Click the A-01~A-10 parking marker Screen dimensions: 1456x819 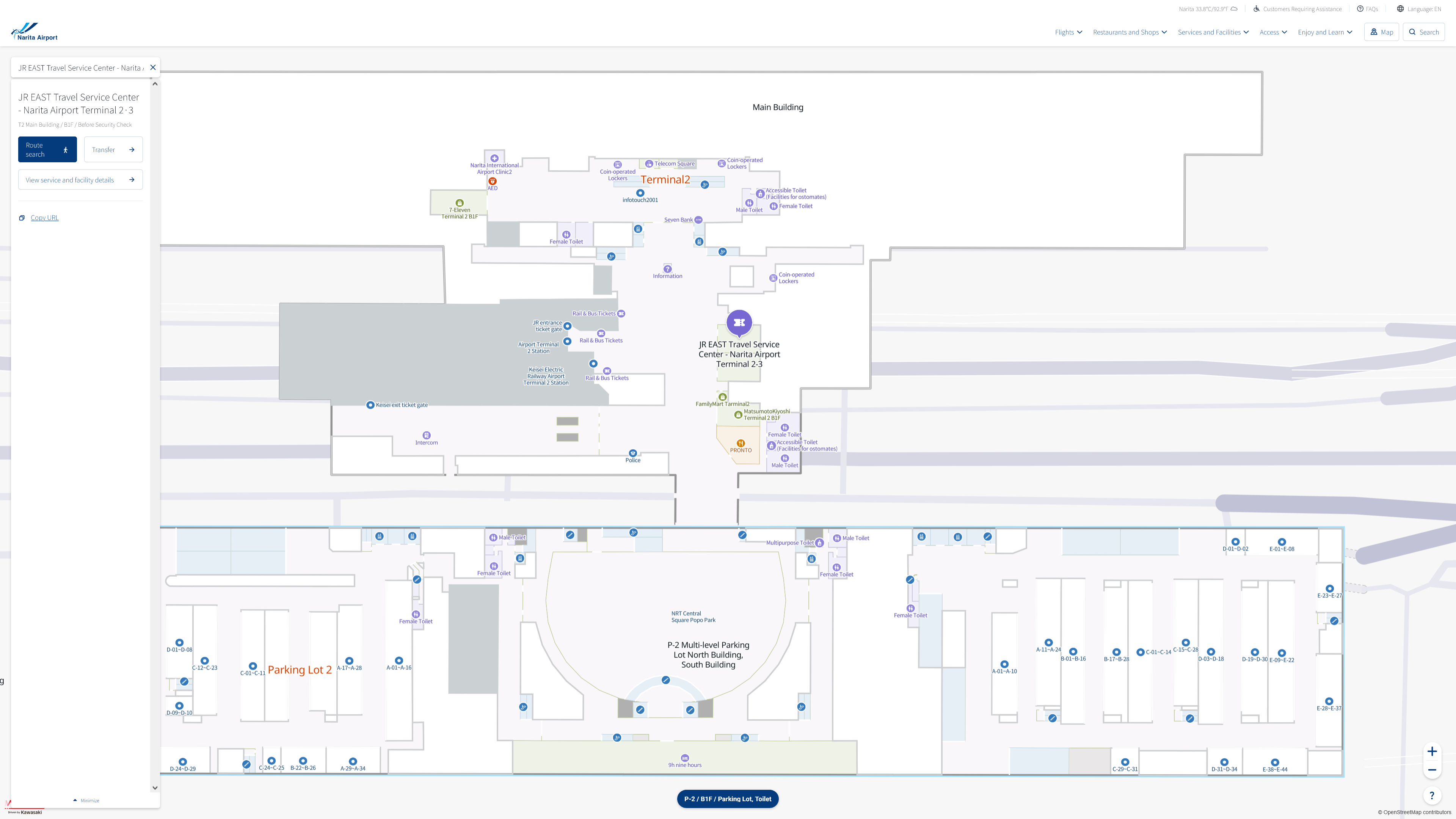click(1004, 665)
